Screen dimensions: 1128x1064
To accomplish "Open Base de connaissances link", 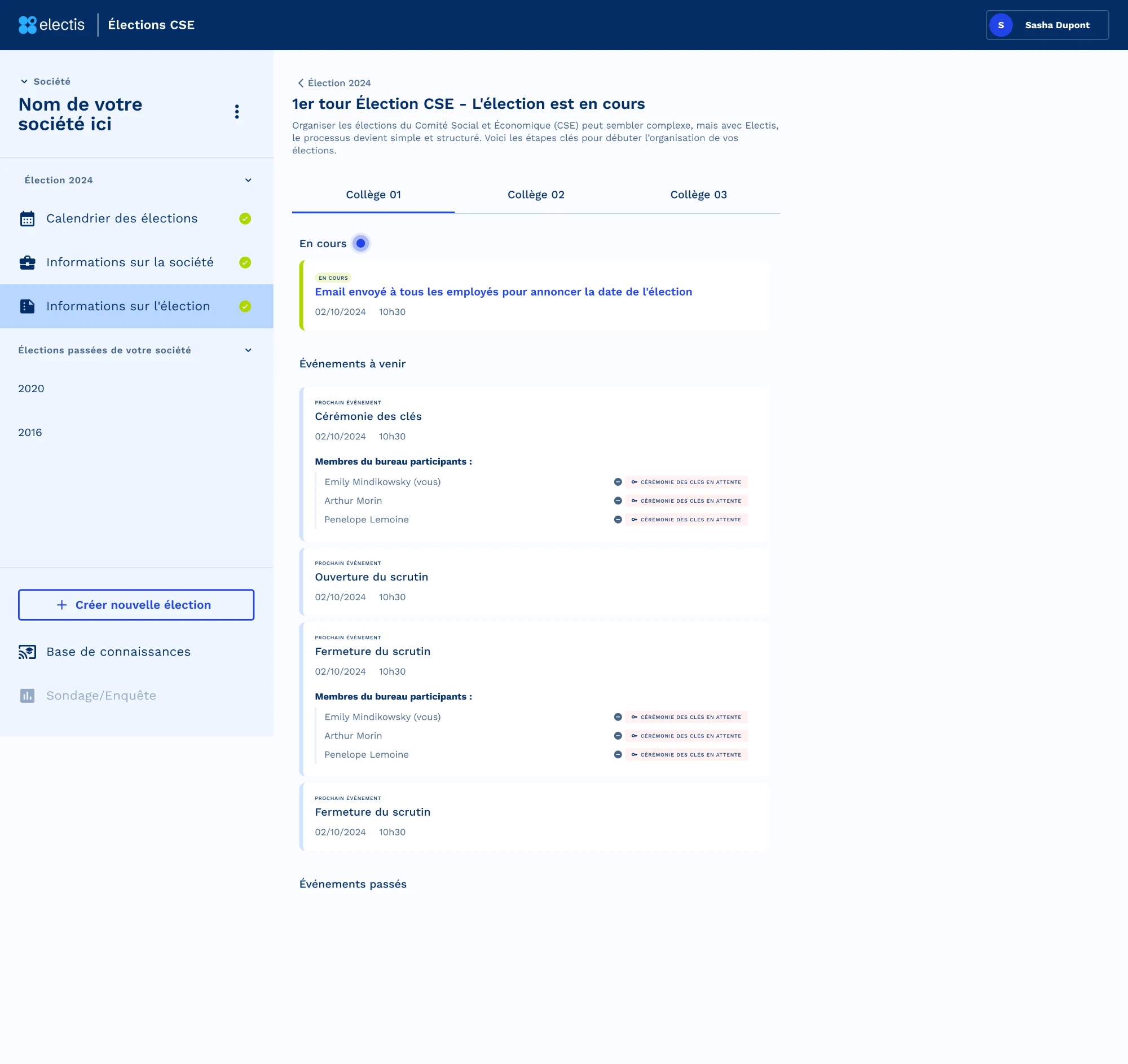I will tap(118, 652).
